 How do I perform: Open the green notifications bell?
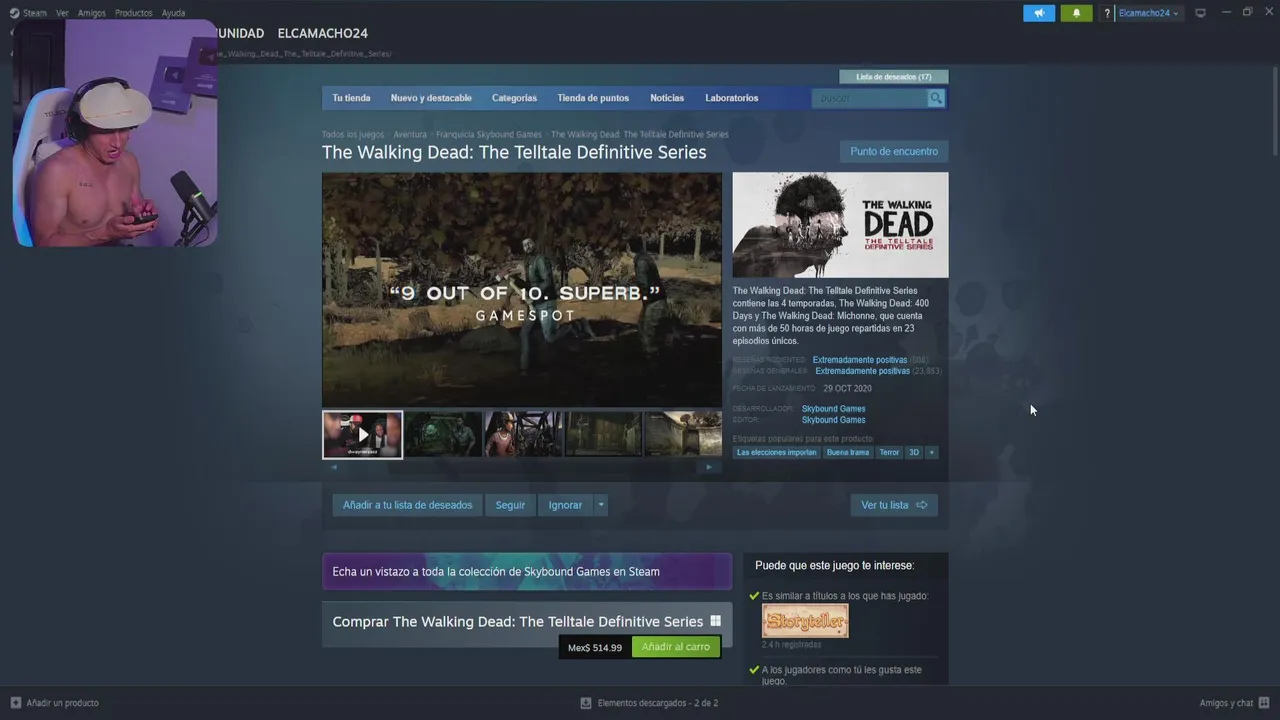click(x=1076, y=13)
